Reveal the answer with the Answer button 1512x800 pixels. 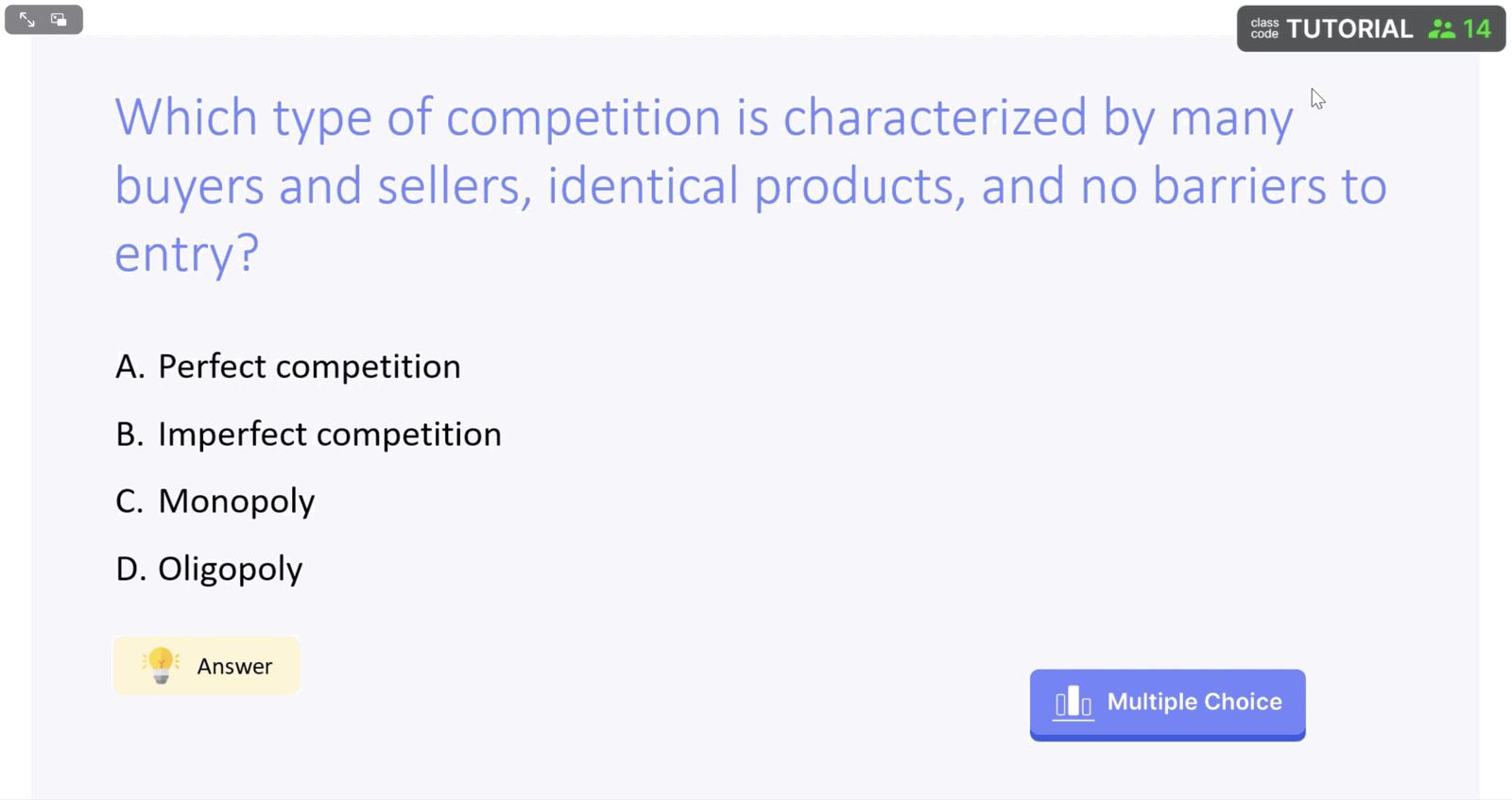[x=207, y=666]
